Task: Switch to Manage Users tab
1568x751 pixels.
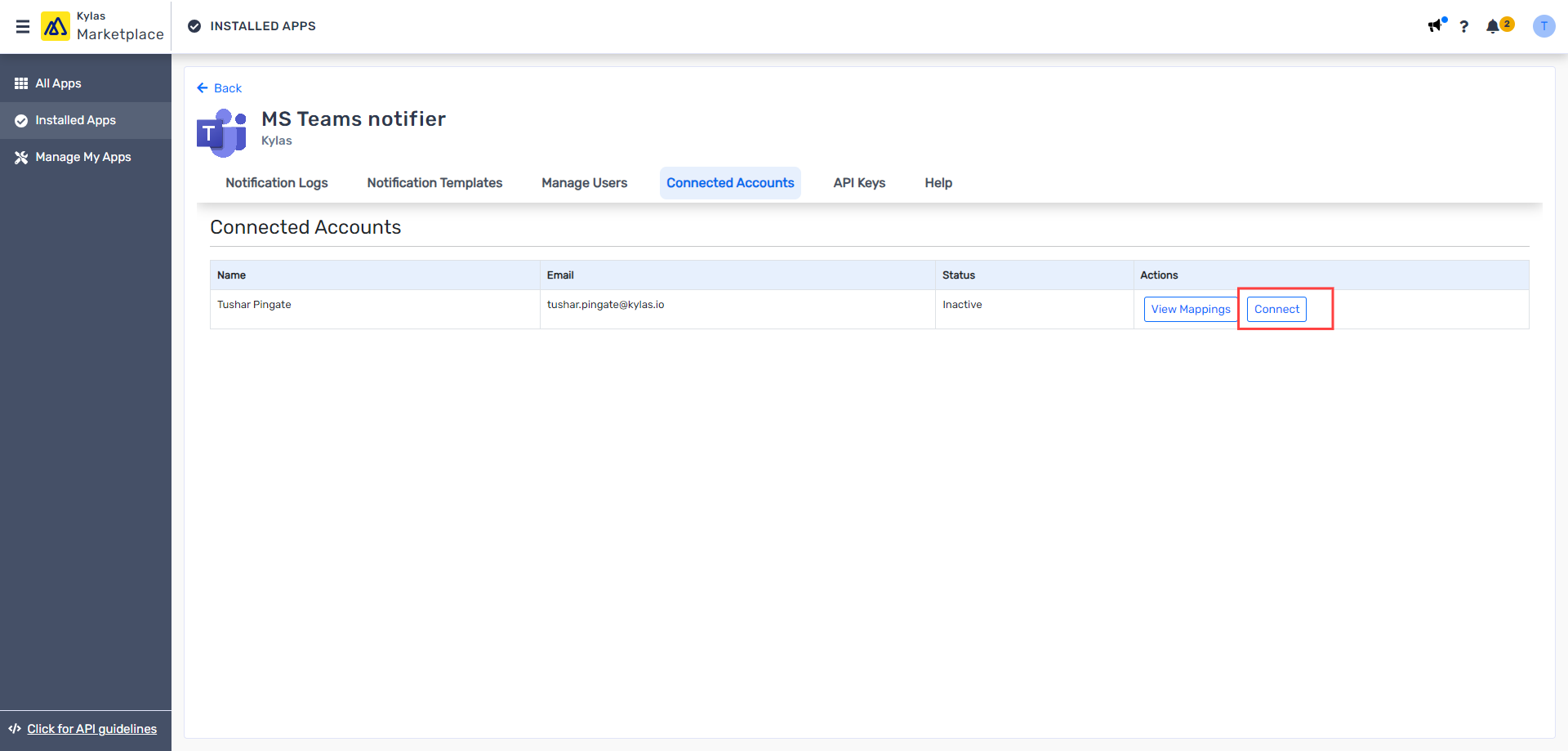Action: (x=585, y=183)
